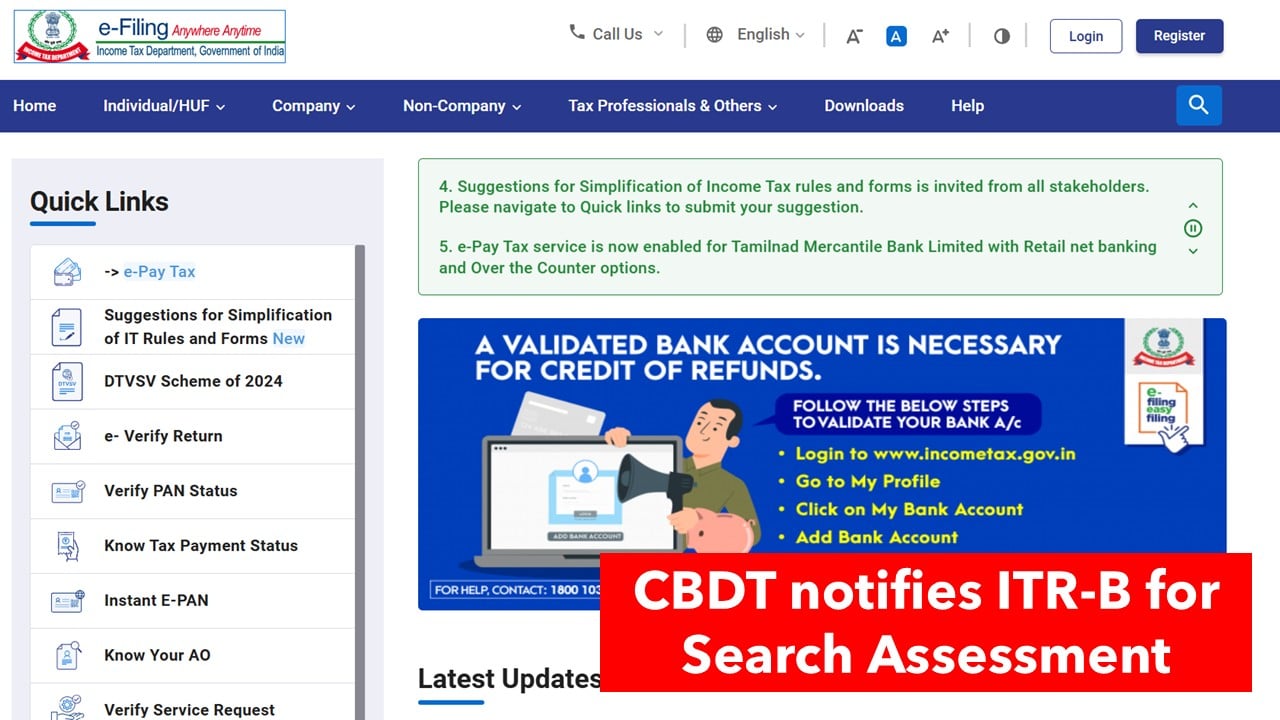Click the Register button
Screen dimensions: 1280x720
[x=1179, y=36]
